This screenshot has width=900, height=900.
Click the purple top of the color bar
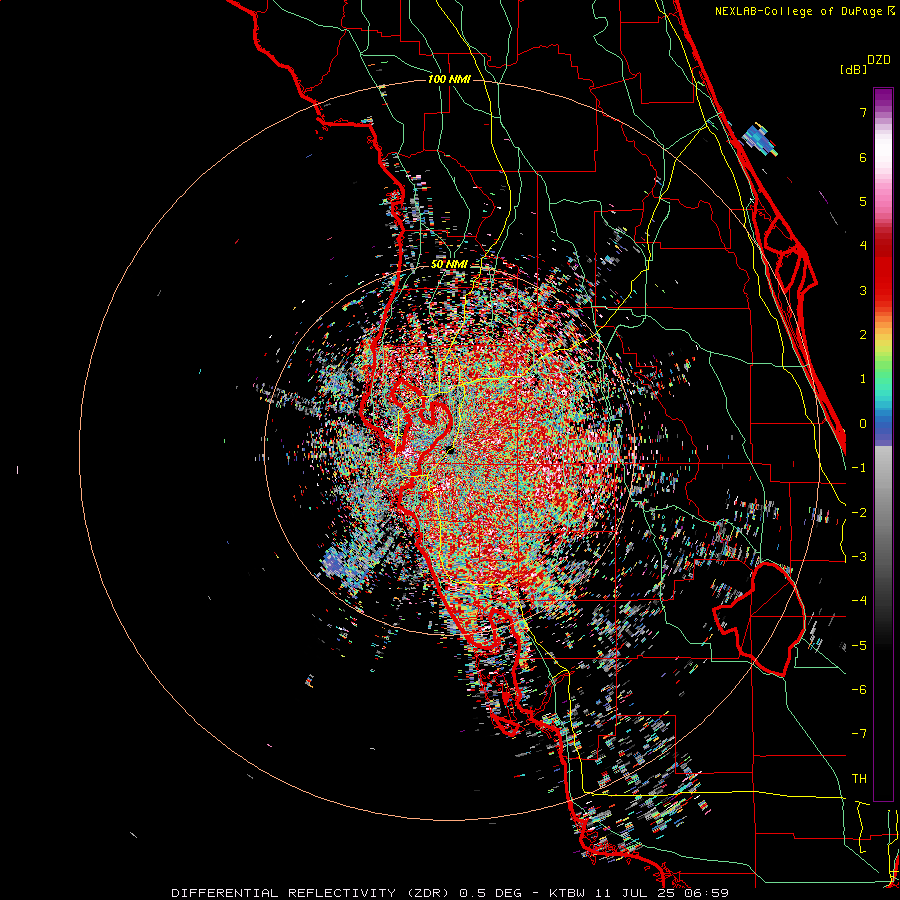click(883, 98)
